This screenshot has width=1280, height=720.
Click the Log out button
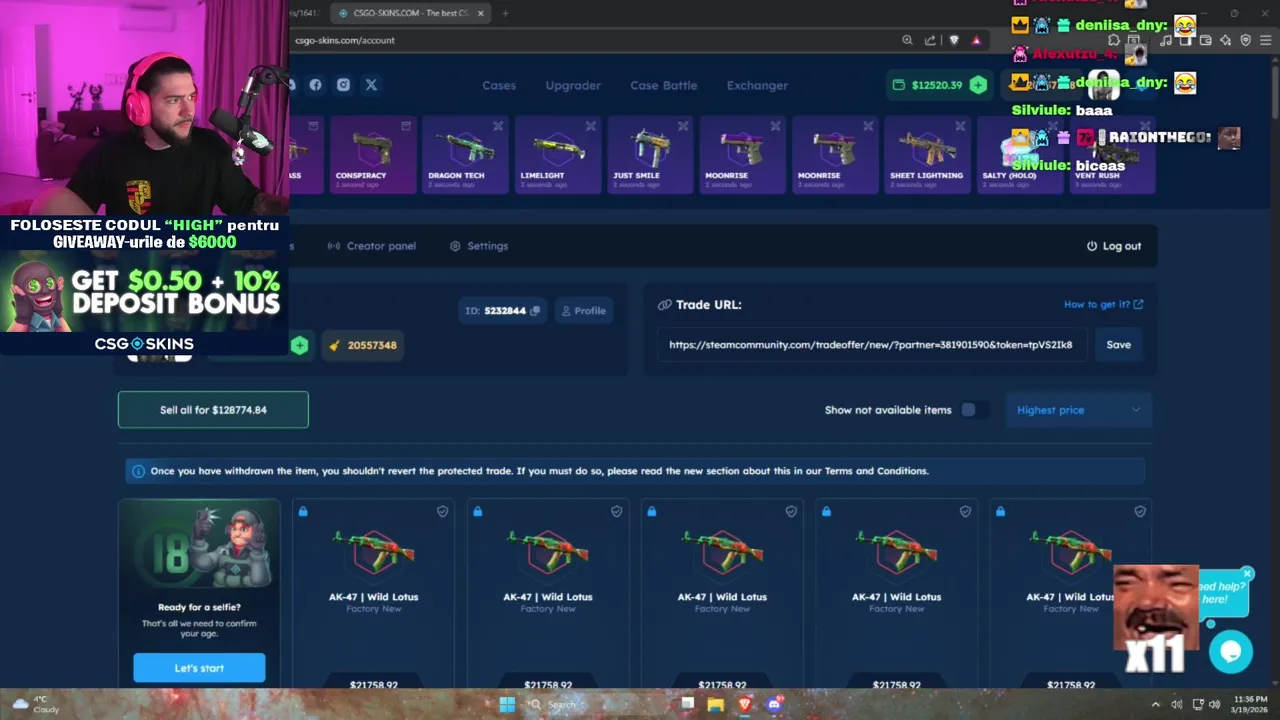[x=1114, y=246]
